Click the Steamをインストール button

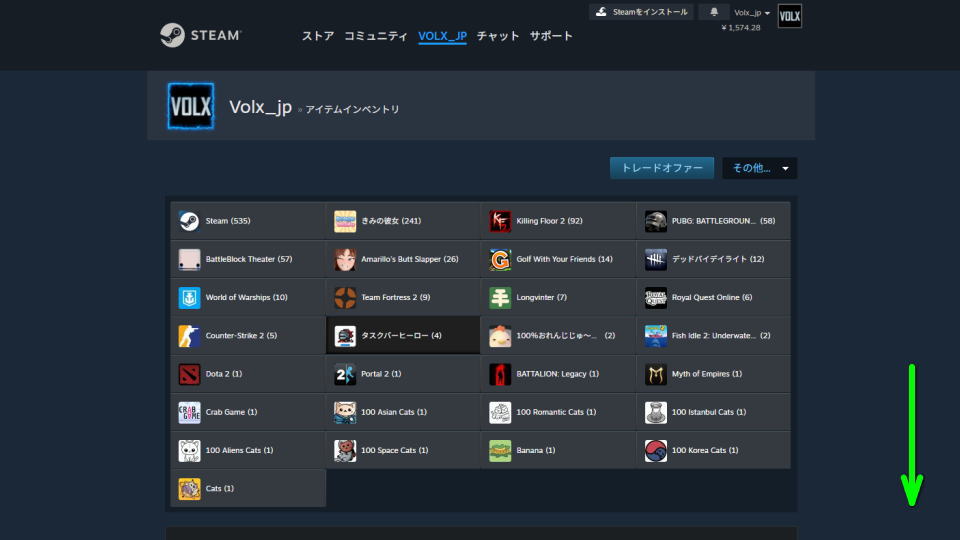coord(641,12)
